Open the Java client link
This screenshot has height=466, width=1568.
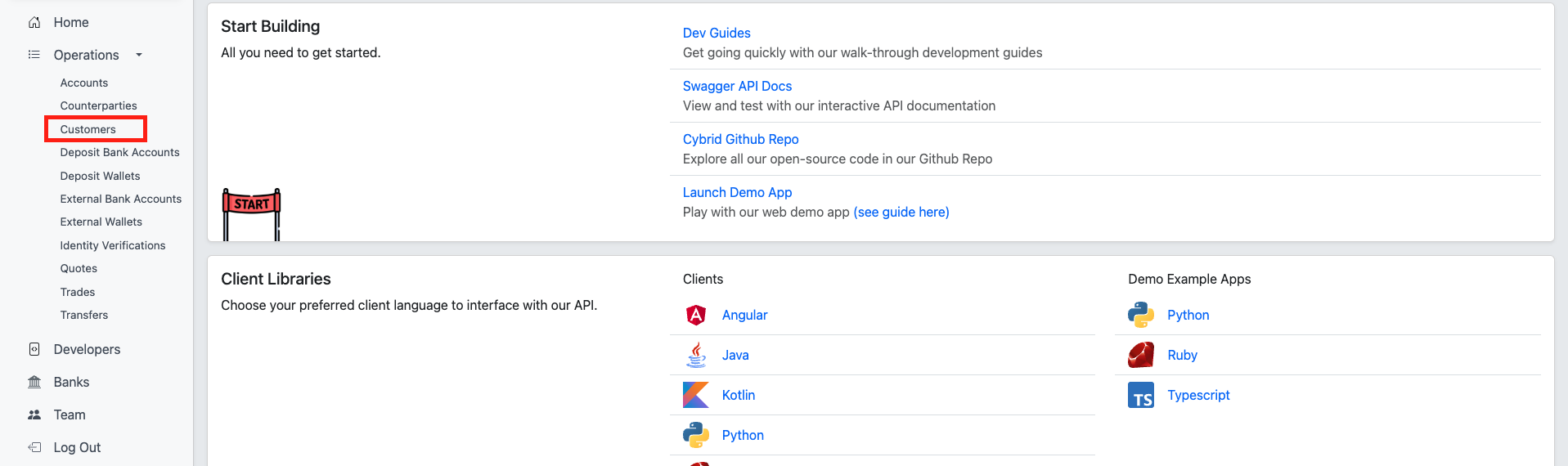click(x=735, y=355)
